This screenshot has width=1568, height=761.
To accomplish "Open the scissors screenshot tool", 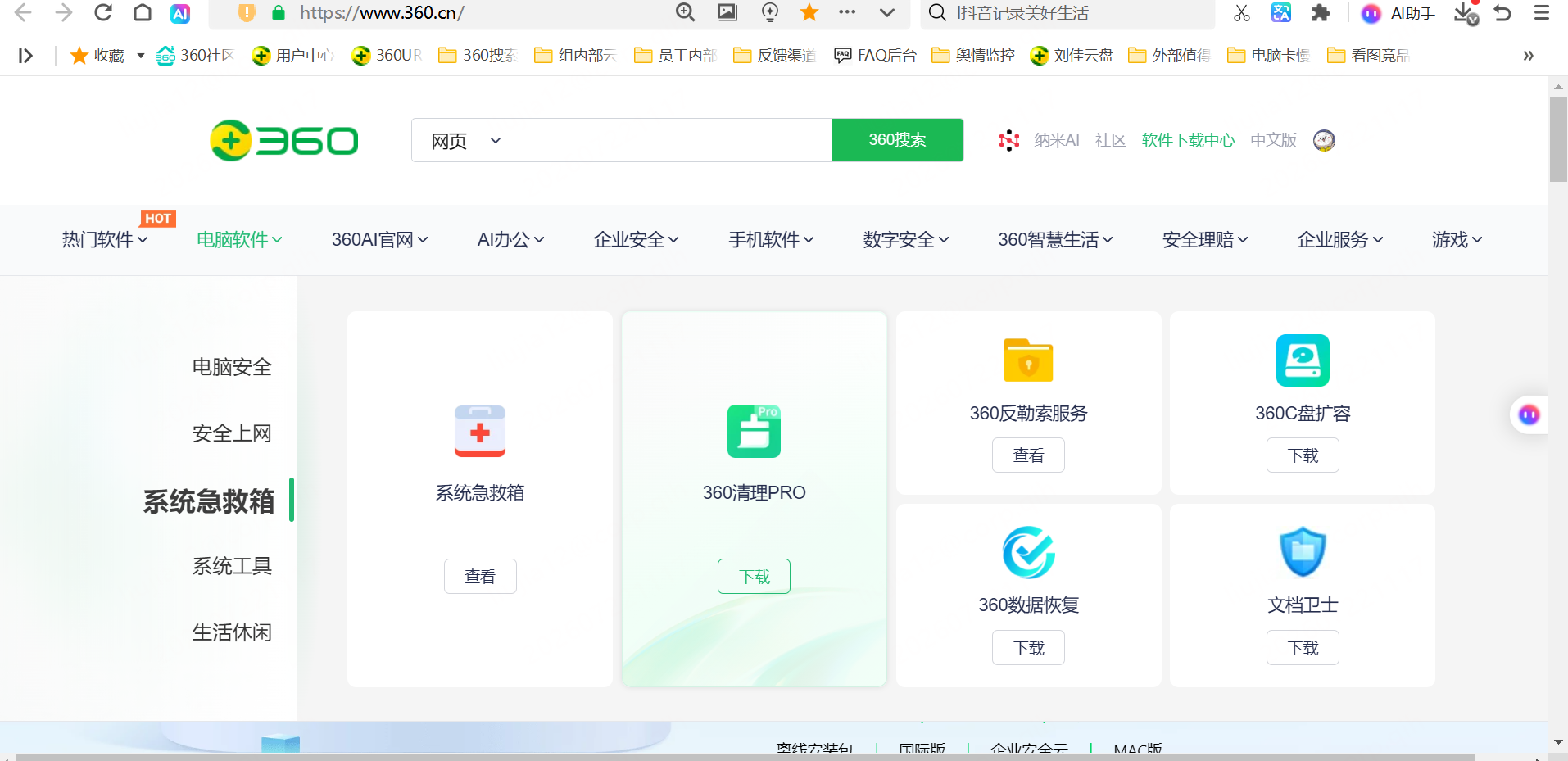I will click(1242, 13).
